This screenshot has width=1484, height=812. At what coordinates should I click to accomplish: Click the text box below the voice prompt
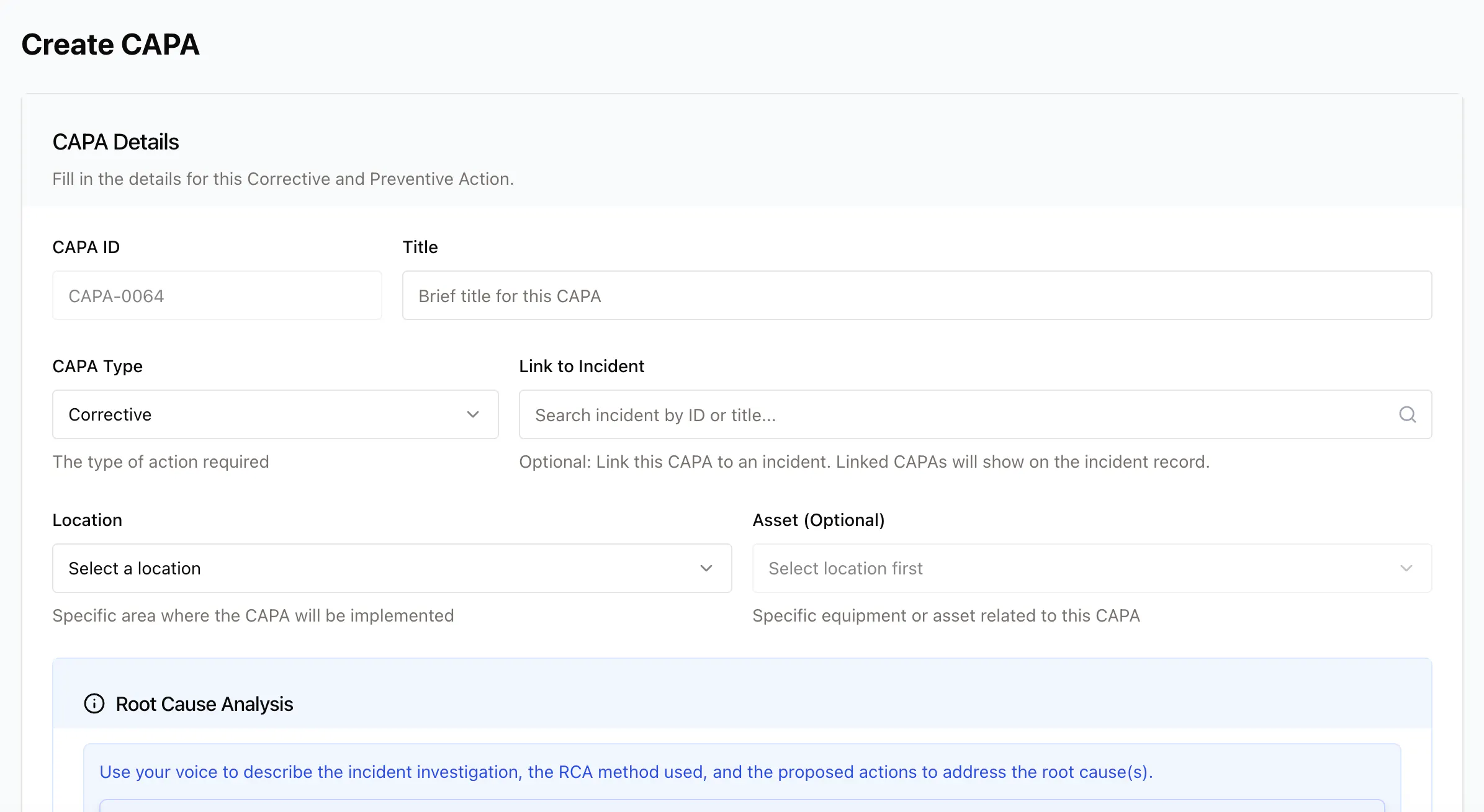[742, 806]
